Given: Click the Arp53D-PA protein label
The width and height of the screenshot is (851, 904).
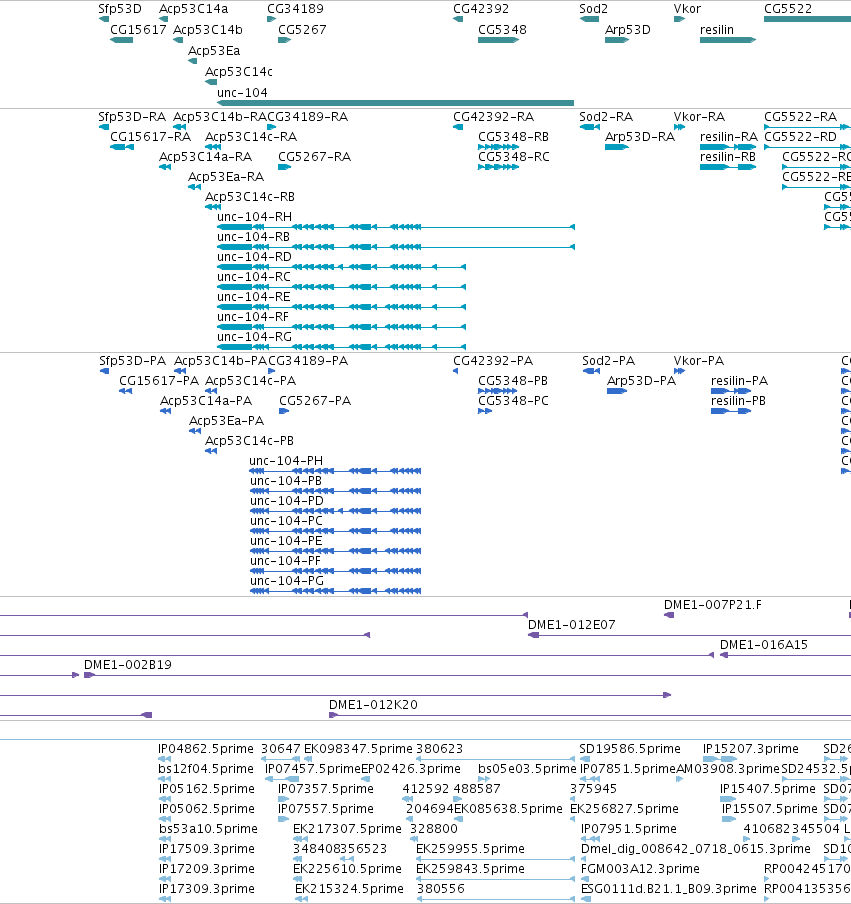Looking at the screenshot, I should click(x=641, y=381).
